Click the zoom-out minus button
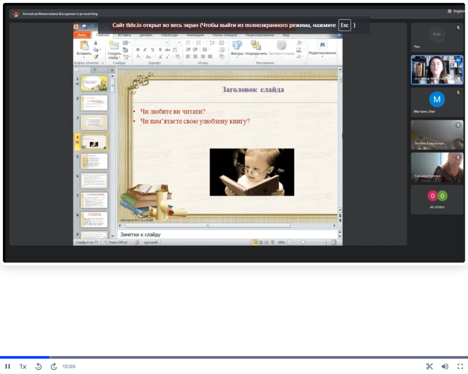Viewport: 468px width, 374px height. coord(290,242)
